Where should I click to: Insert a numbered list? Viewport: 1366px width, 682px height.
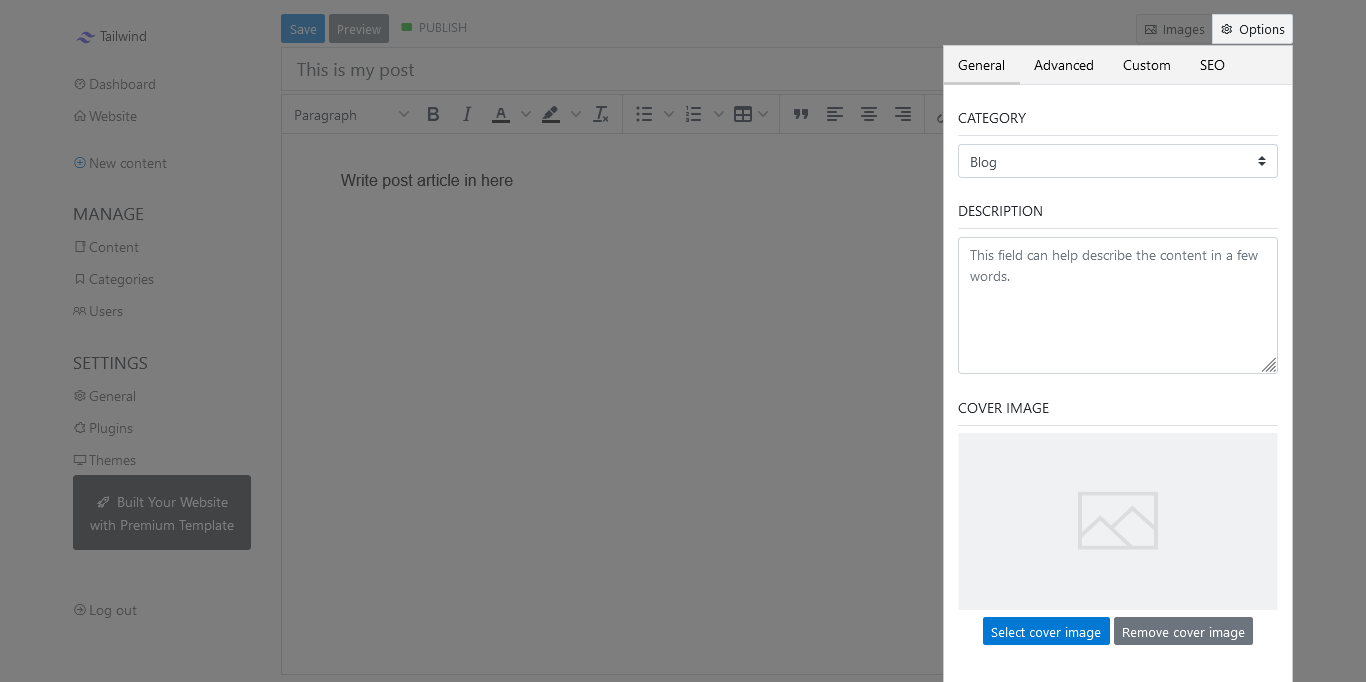pyautogui.click(x=694, y=114)
